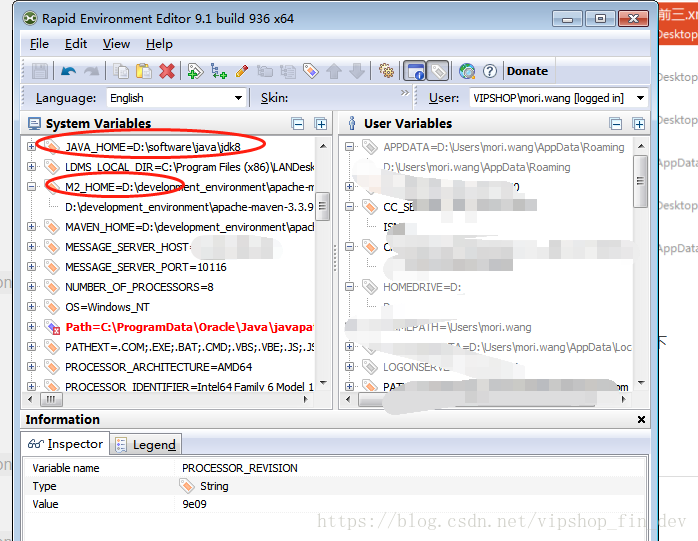698x541 pixels.
Task: Open the User dropdown VIPSHOP\mori.wang
Action: click(558, 98)
